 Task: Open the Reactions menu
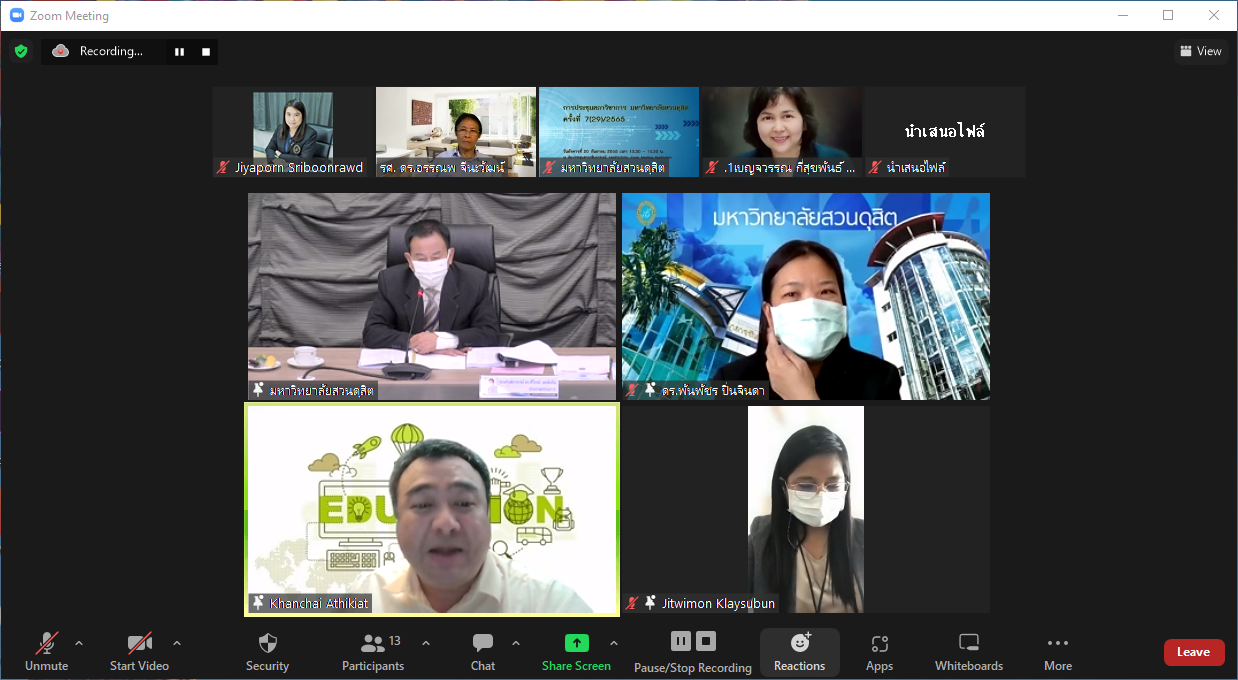coord(799,651)
